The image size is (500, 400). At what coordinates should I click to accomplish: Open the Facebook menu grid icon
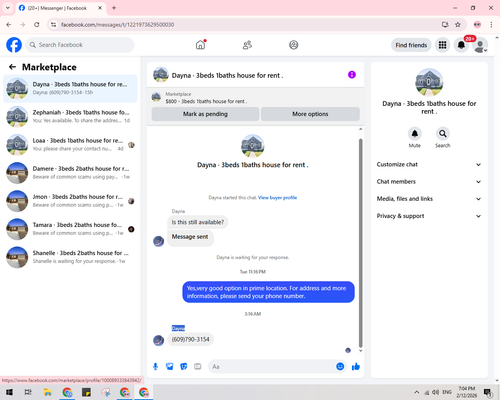tap(442, 45)
